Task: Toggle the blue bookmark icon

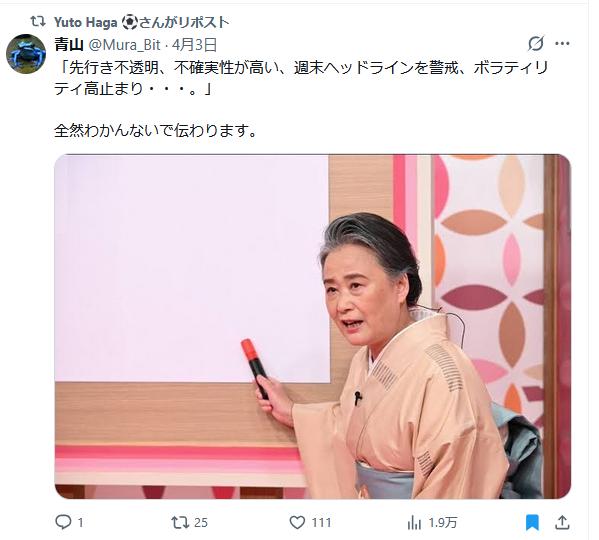Action: [532, 522]
